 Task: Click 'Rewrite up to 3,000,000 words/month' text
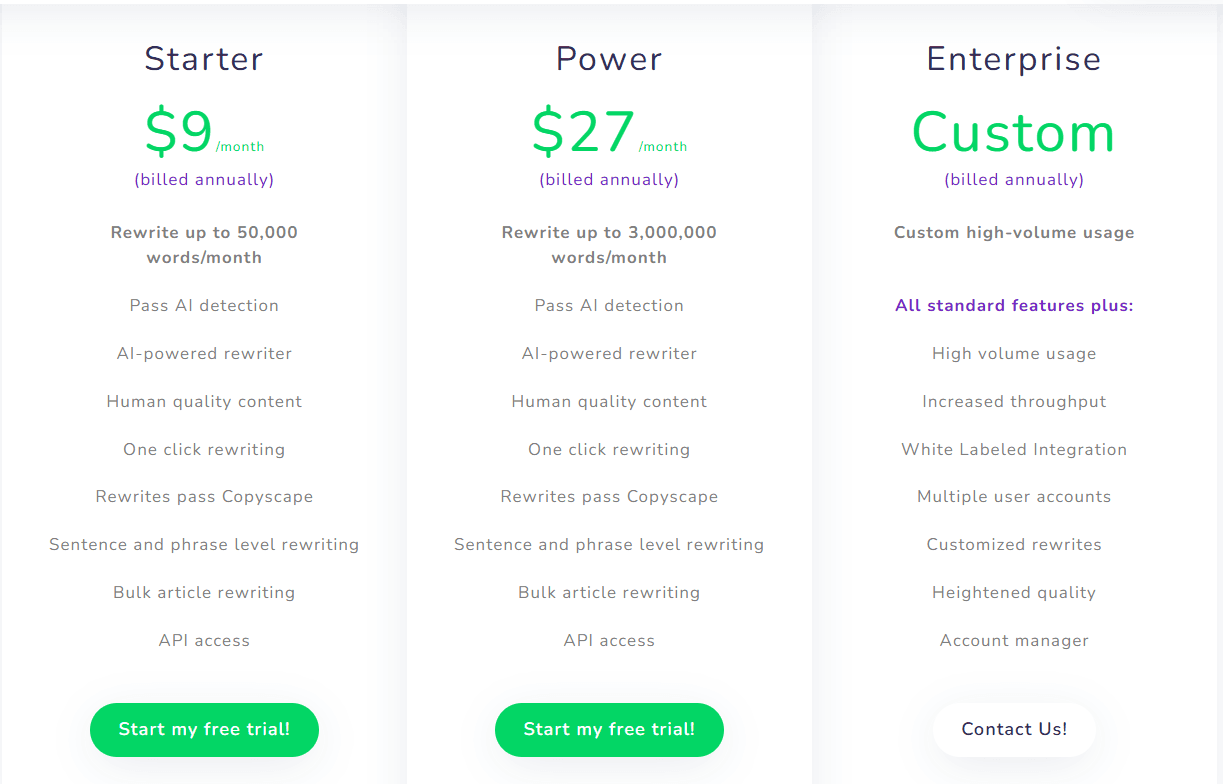pyautogui.click(x=609, y=244)
